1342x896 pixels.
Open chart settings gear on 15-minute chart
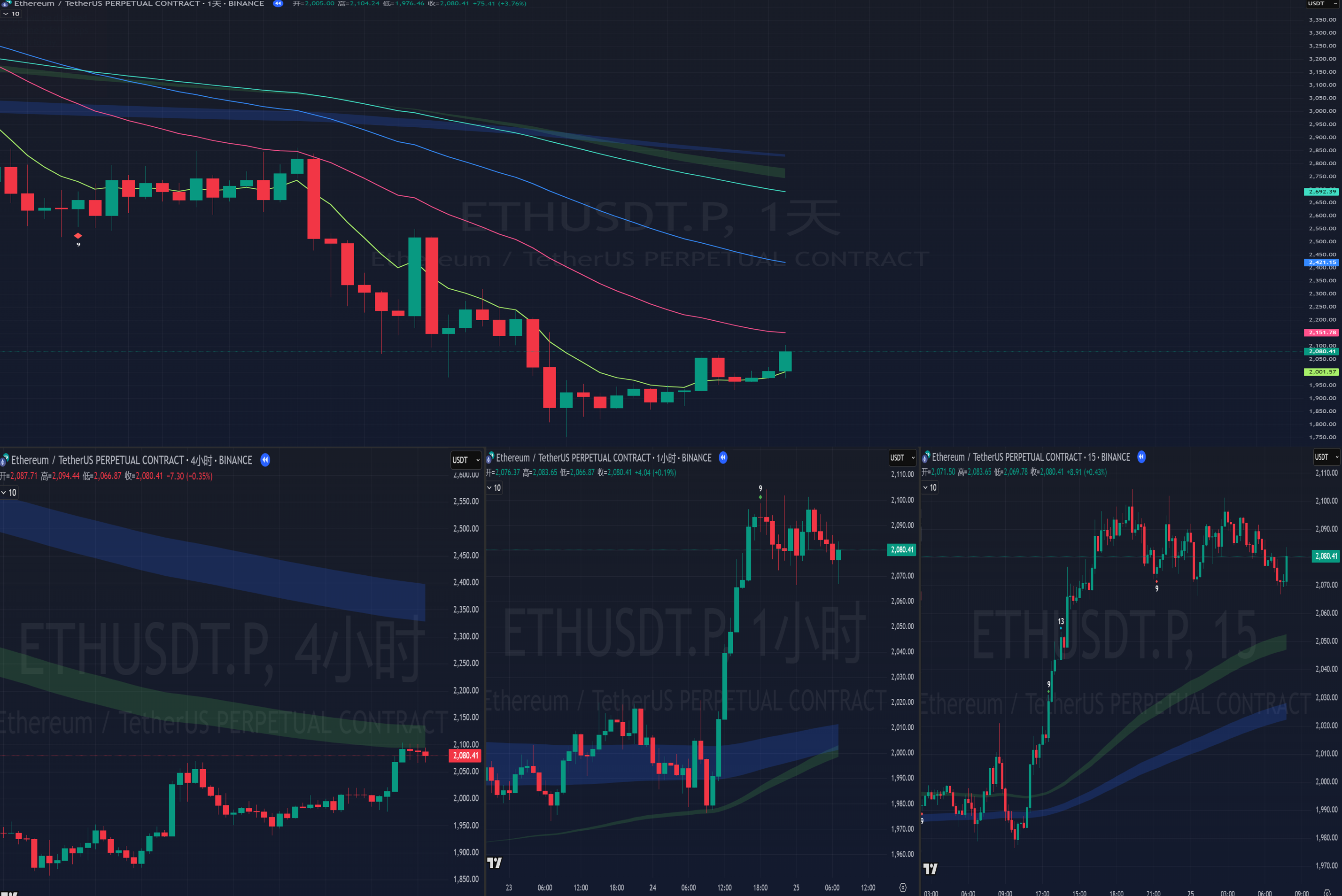[x=1327, y=893]
